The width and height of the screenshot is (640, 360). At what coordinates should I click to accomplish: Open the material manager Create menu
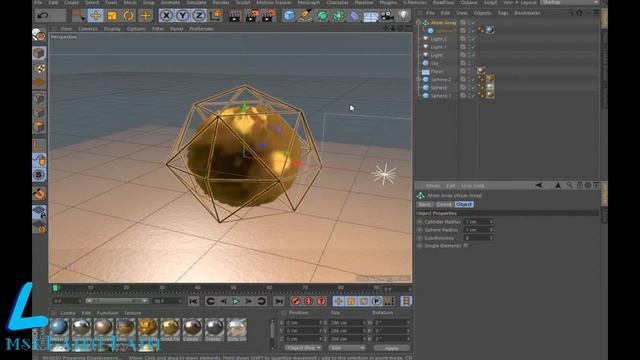coord(68,313)
